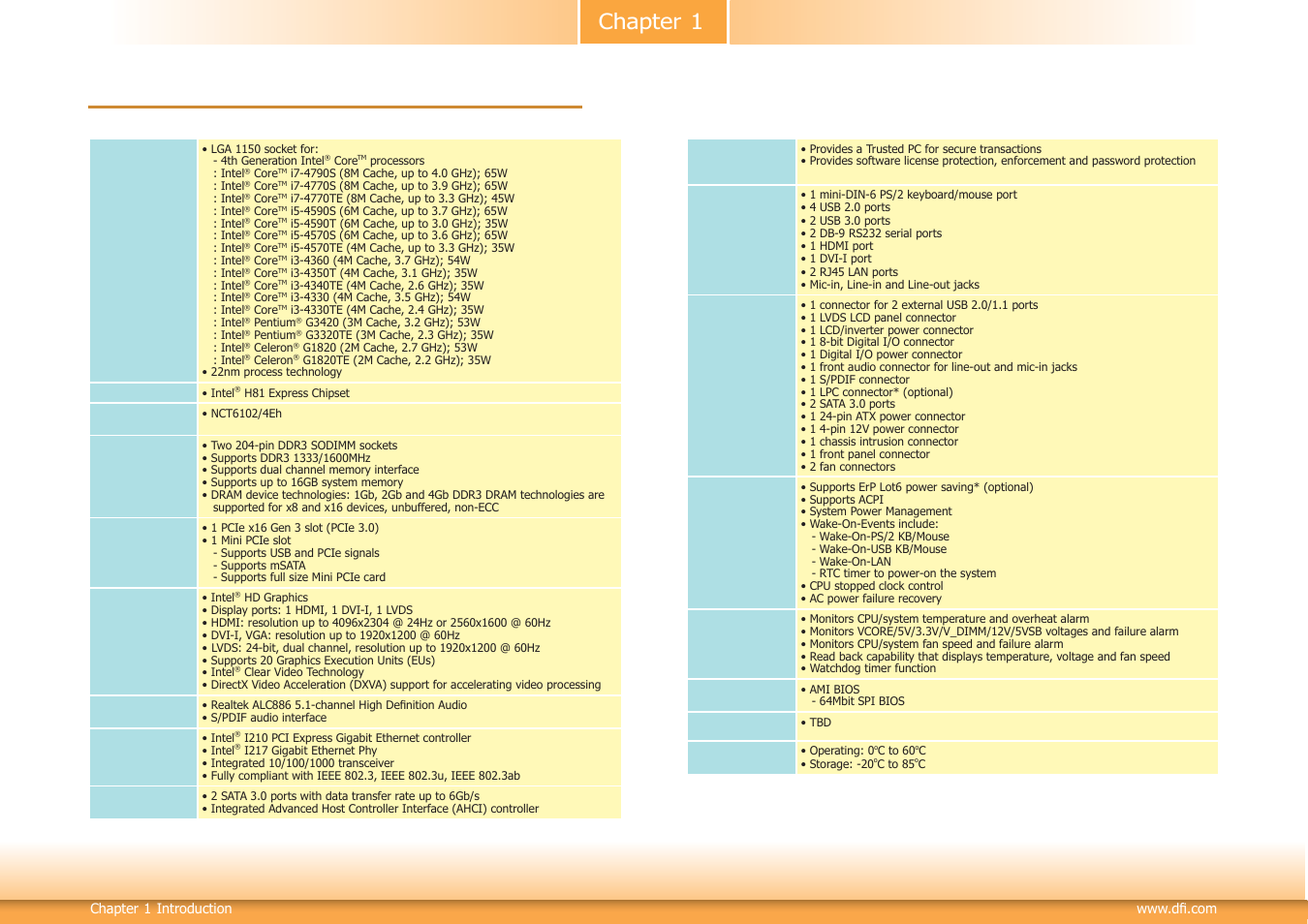The height and width of the screenshot is (924, 1308).
Task: Select the AHCI controller line
Action: [370, 809]
